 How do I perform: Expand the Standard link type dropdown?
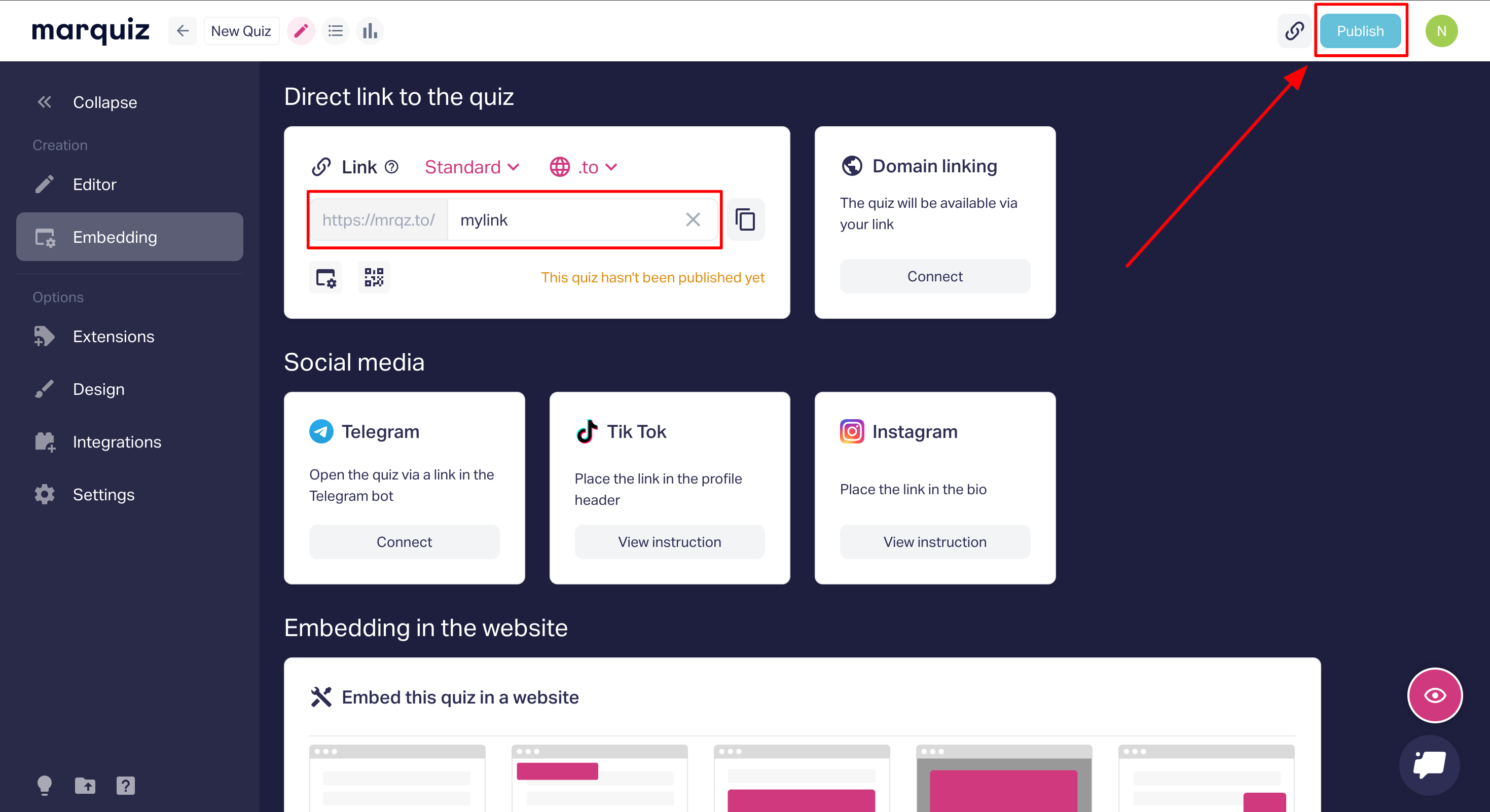pyautogui.click(x=472, y=167)
